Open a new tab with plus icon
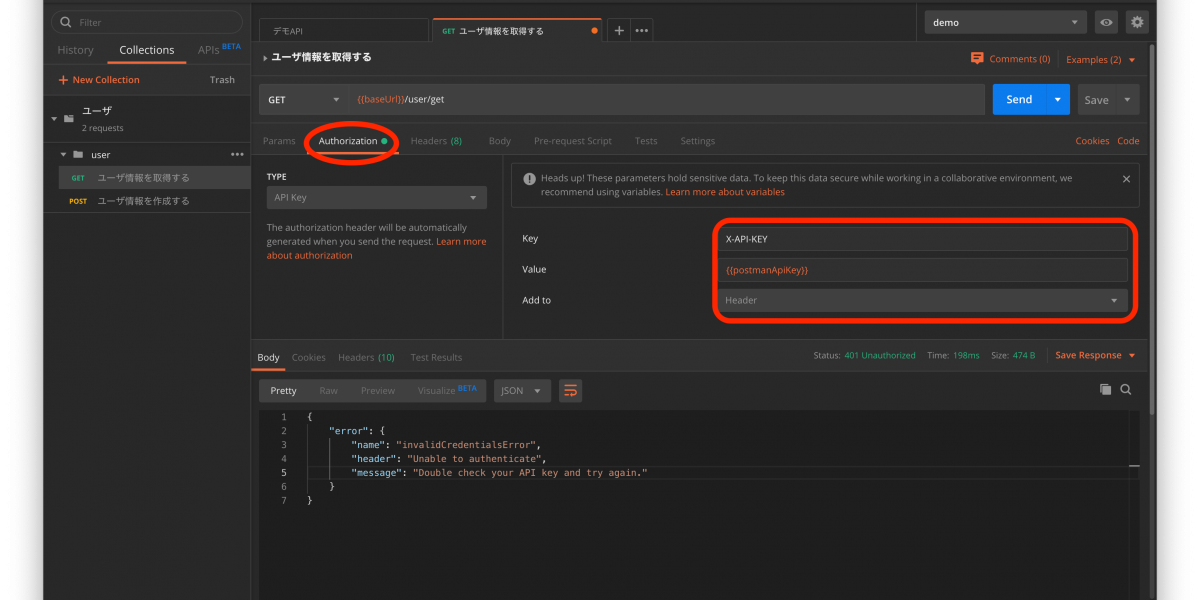The width and height of the screenshot is (1200, 600). coord(619,31)
